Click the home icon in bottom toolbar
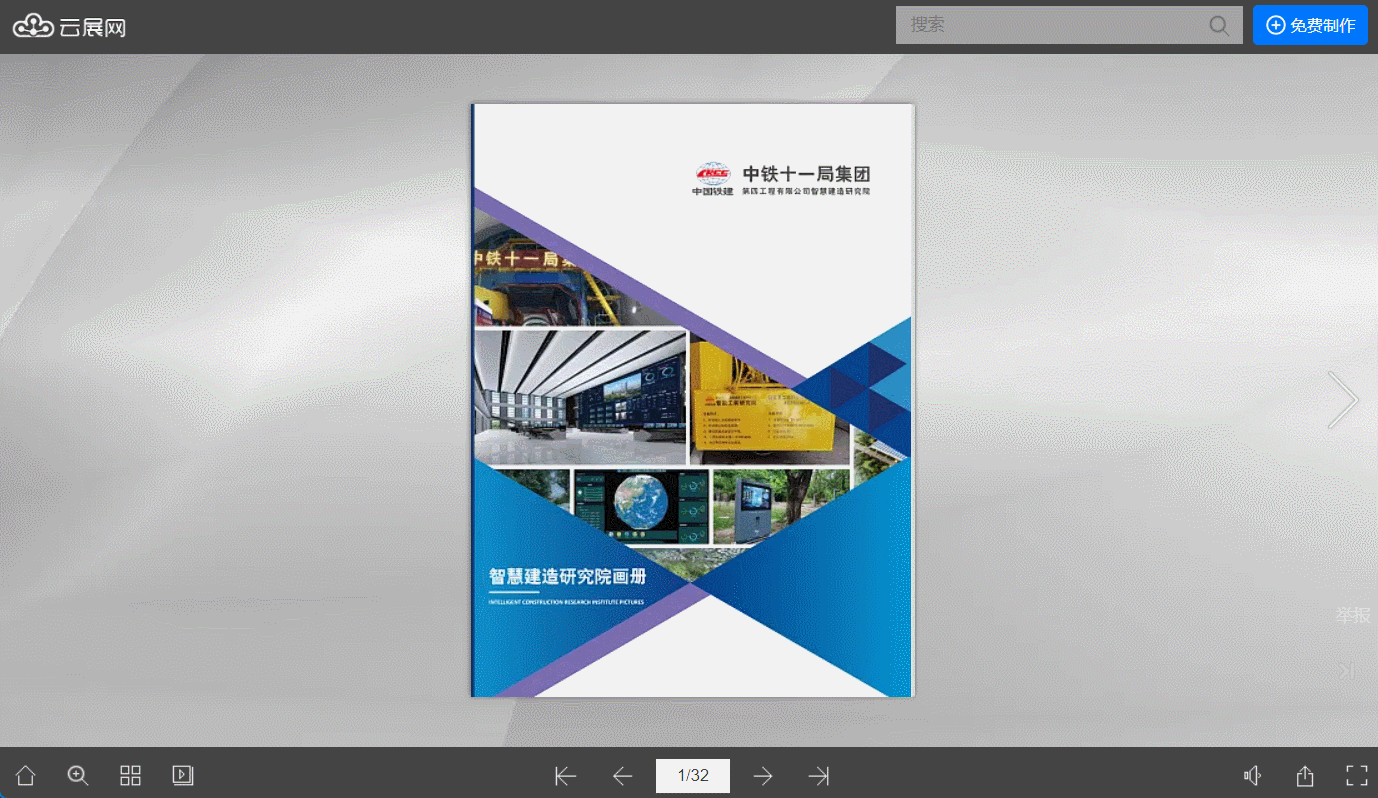 (x=25, y=775)
